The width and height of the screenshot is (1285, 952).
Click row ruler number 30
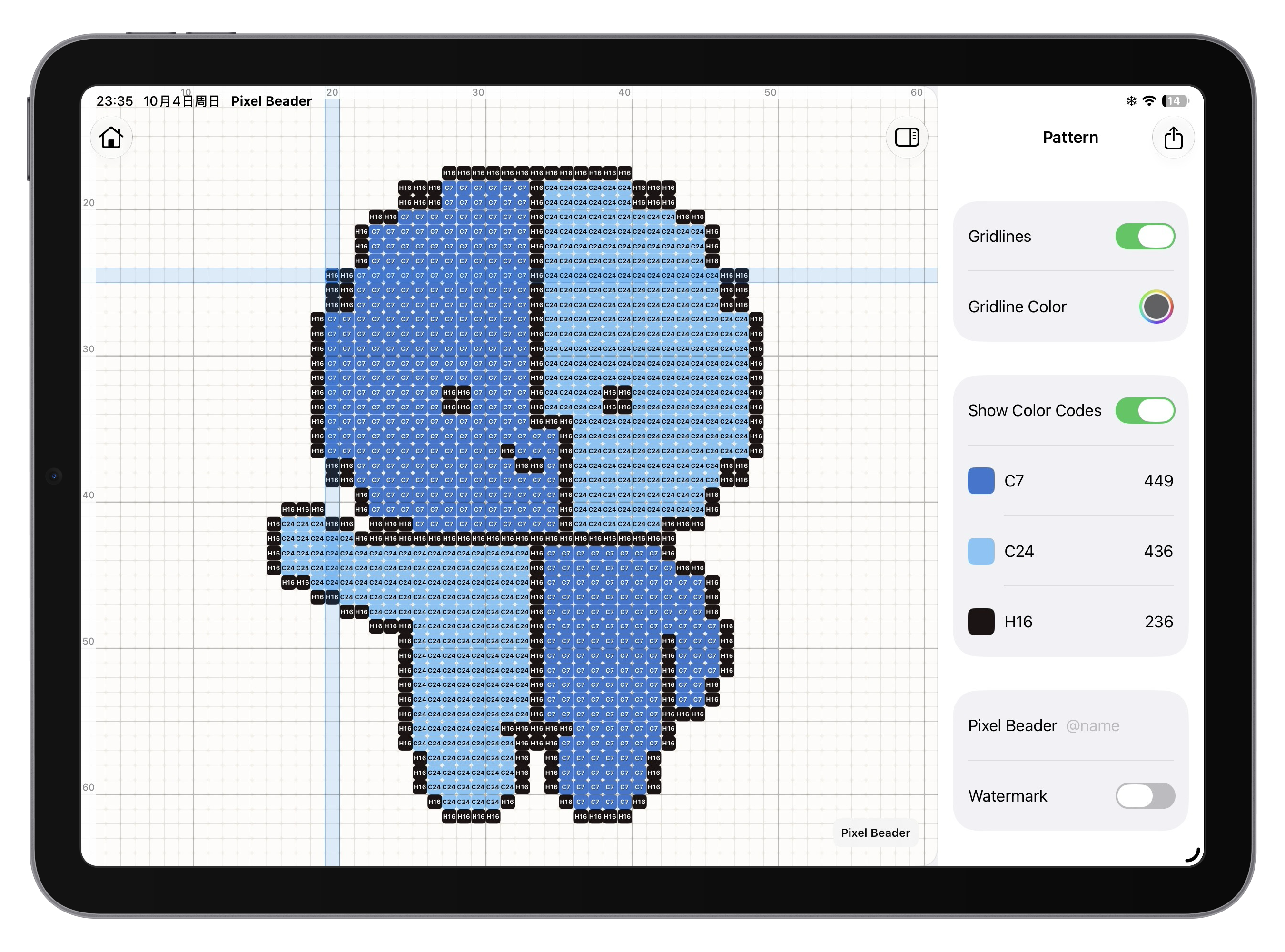click(x=88, y=348)
